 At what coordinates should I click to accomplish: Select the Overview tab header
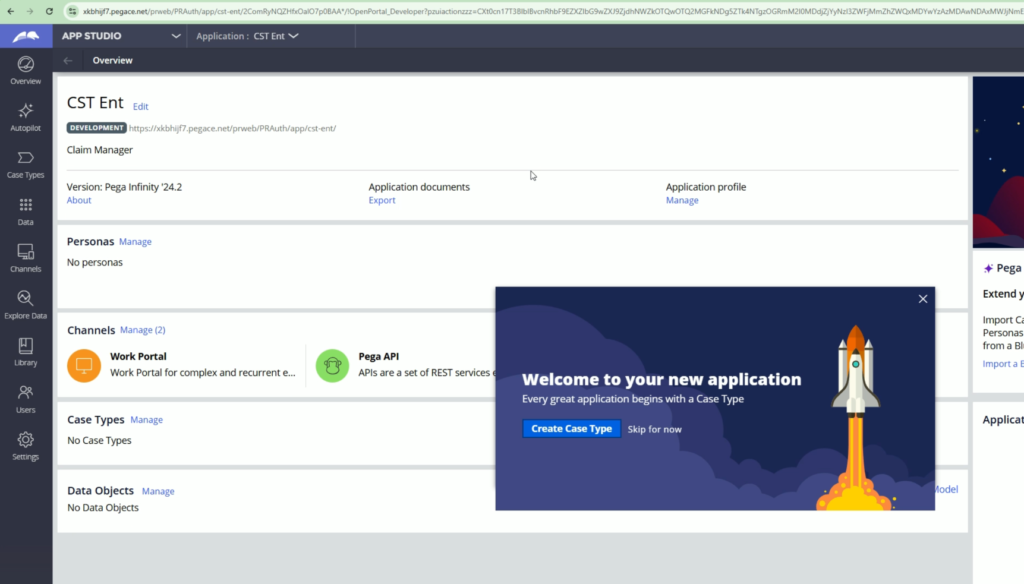pos(112,60)
